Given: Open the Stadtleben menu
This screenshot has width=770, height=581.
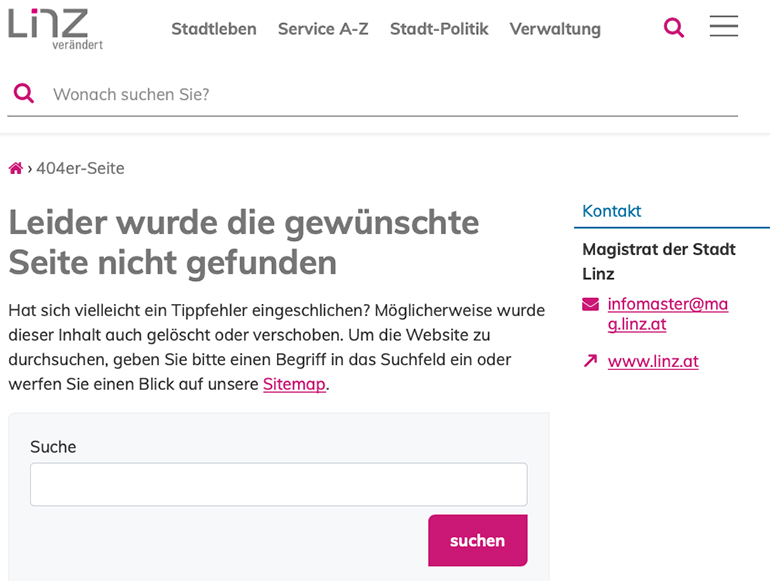Looking at the screenshot, I should coord(213,29).
